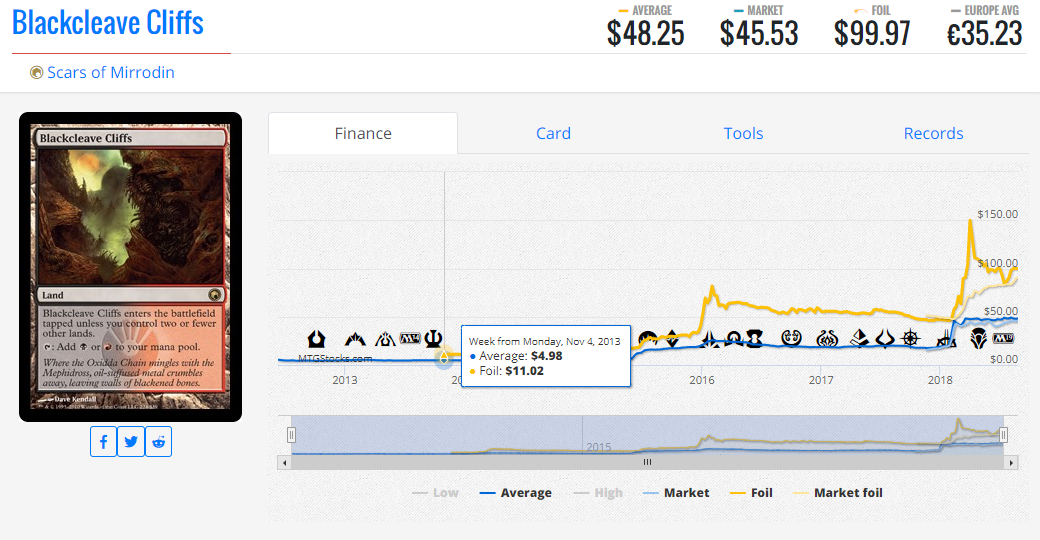Image resolution: width=1040 pixels, height=540 pixels.
Task: Open the Tools tab
Action: tap(743, 133)
